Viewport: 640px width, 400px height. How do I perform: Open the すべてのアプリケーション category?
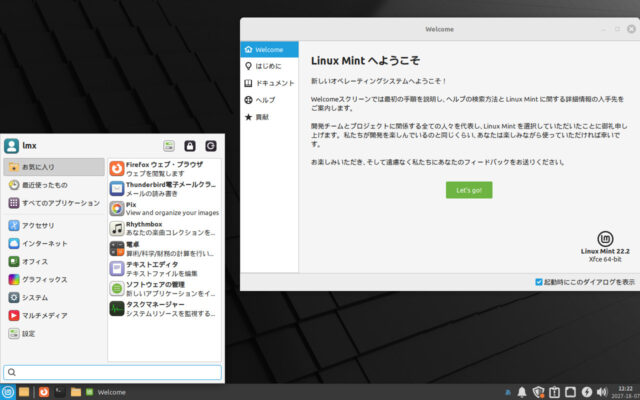pyautogui.click(x=54, y=203)
